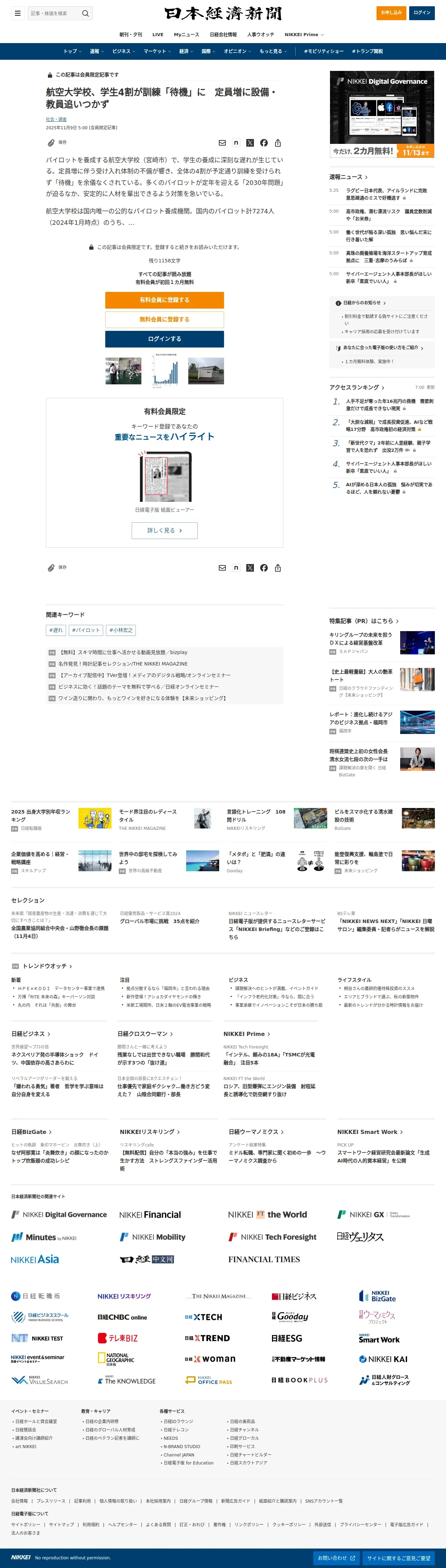Click the share/upload icon above related keywords
Viewport: 446px width, 1568px height.
point(278,568)
